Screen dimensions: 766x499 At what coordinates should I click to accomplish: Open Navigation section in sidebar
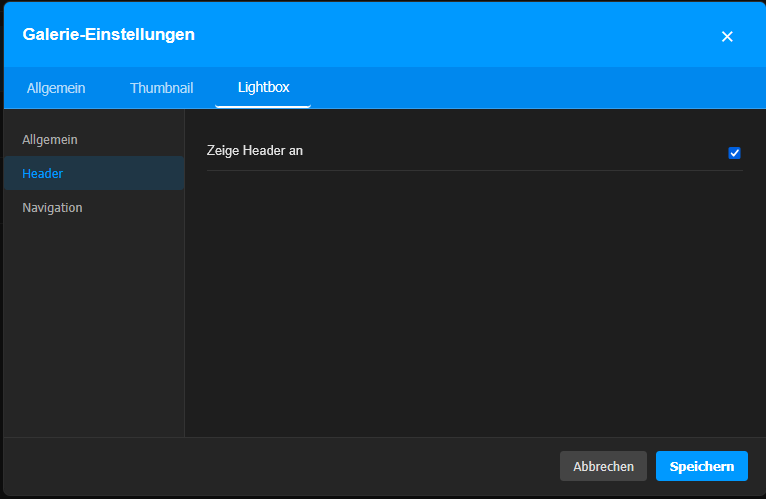click(x=94, y=208)
